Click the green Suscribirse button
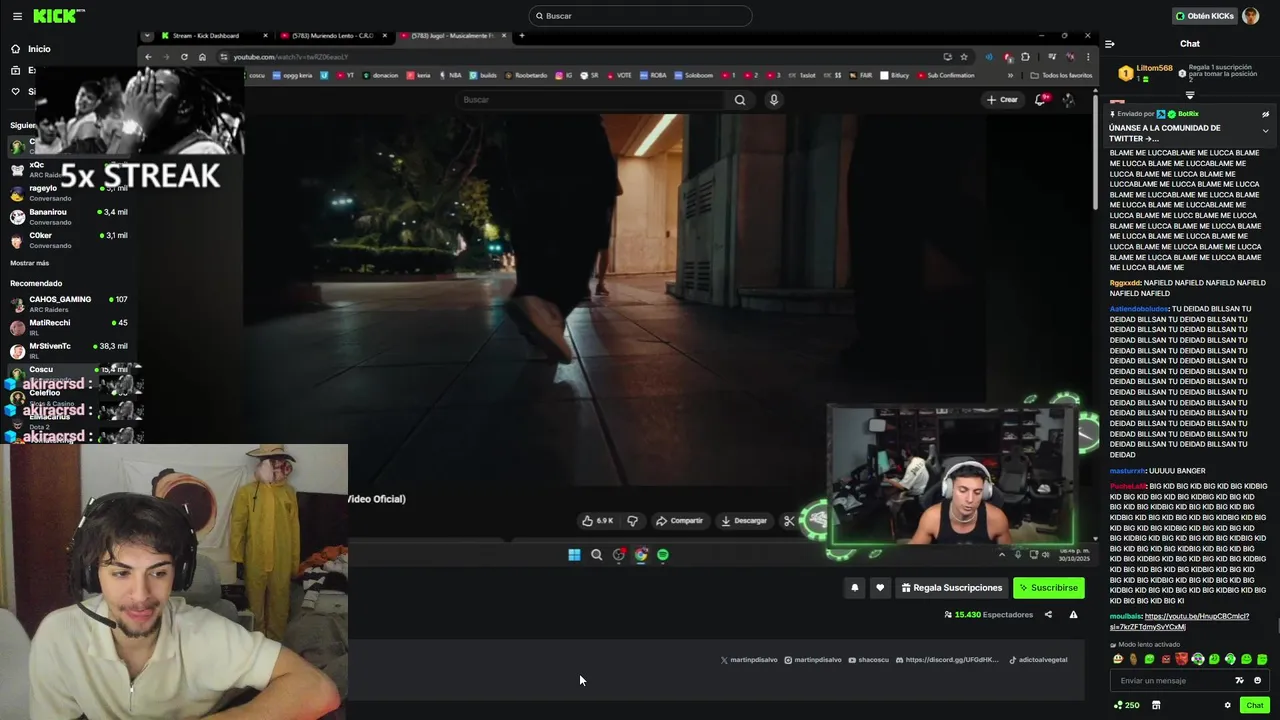This screenshot has width=1280, height=720. [x=1048, y=588]
